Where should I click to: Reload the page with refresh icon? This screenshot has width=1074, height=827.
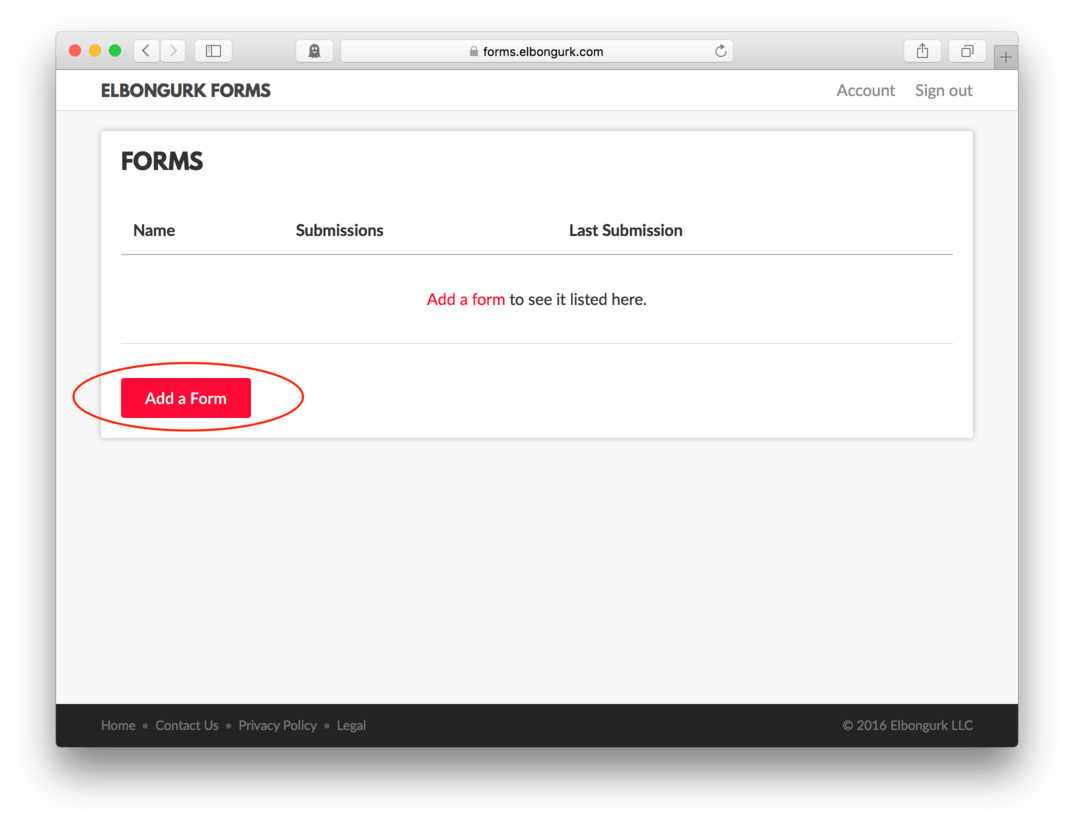click(721, 51)
